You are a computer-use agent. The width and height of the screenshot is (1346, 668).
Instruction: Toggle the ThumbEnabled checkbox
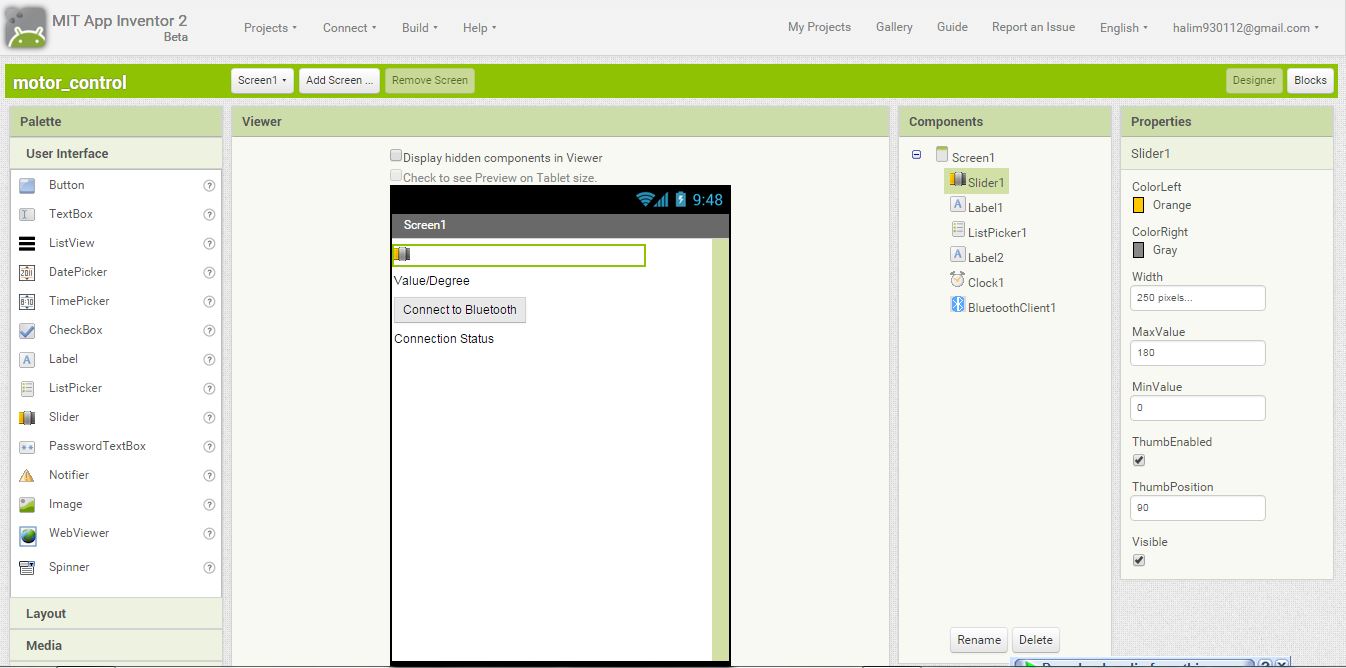tap(1138, 460)
